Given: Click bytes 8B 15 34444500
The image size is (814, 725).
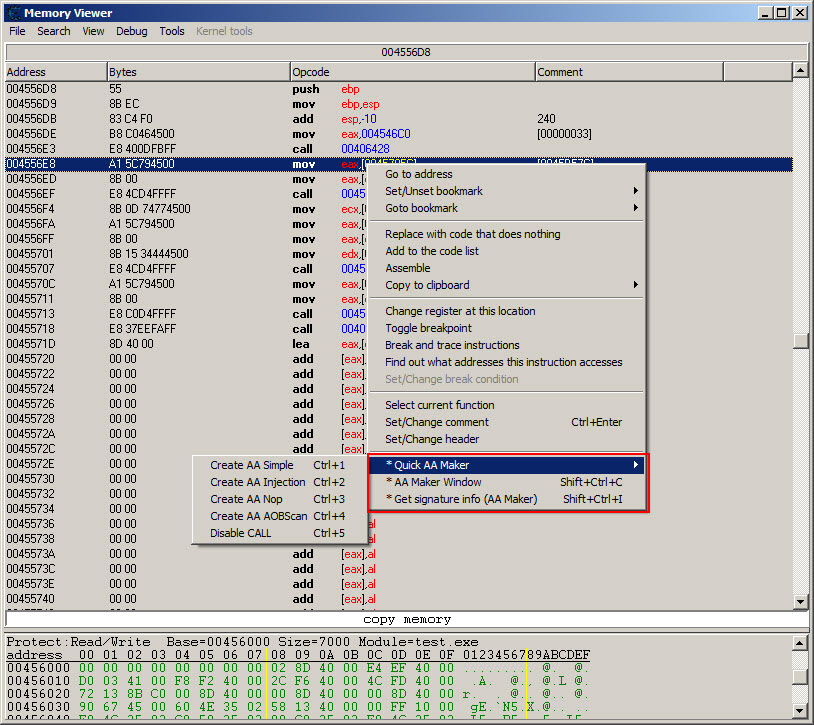Looking at the screenshot, I should pos(148,254).
